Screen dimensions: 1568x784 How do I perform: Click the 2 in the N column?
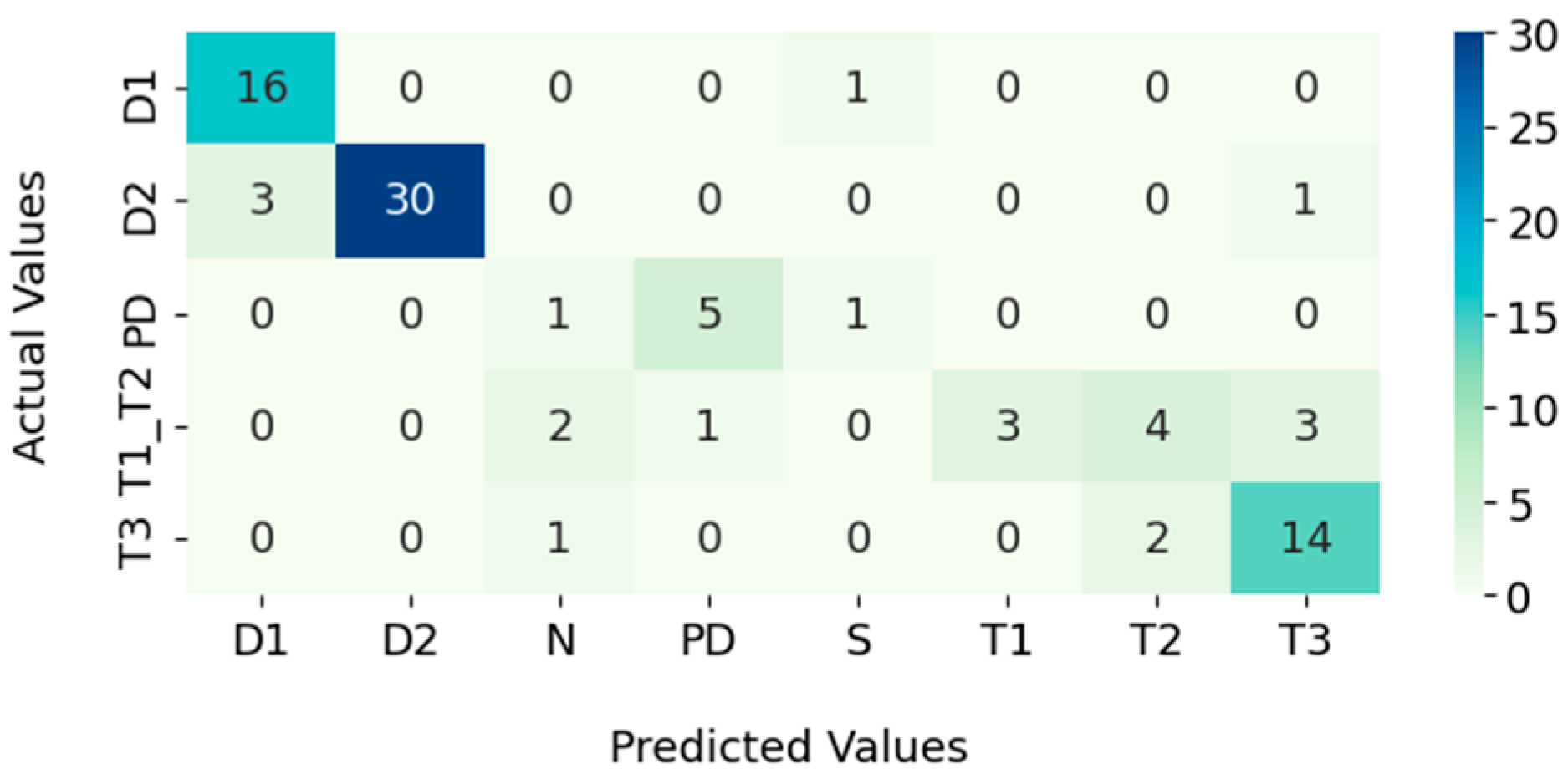click(559, 426)
